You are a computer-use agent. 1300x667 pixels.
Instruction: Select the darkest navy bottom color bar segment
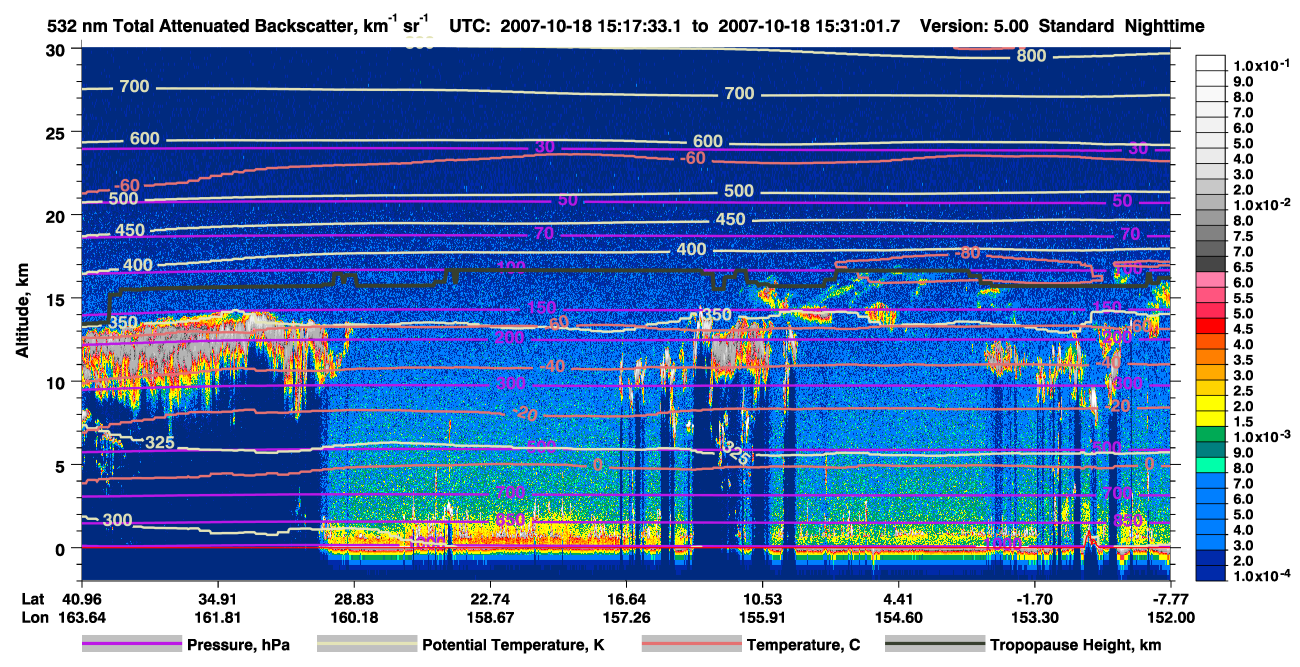pyautogui.click(x=1212, y=573)
